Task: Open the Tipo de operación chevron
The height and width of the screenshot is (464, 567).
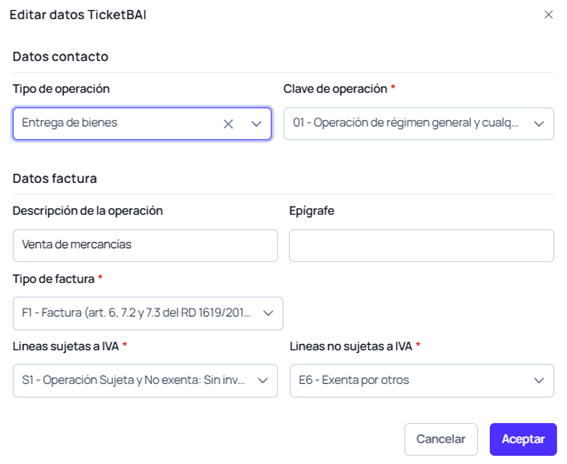Action: 256,124
